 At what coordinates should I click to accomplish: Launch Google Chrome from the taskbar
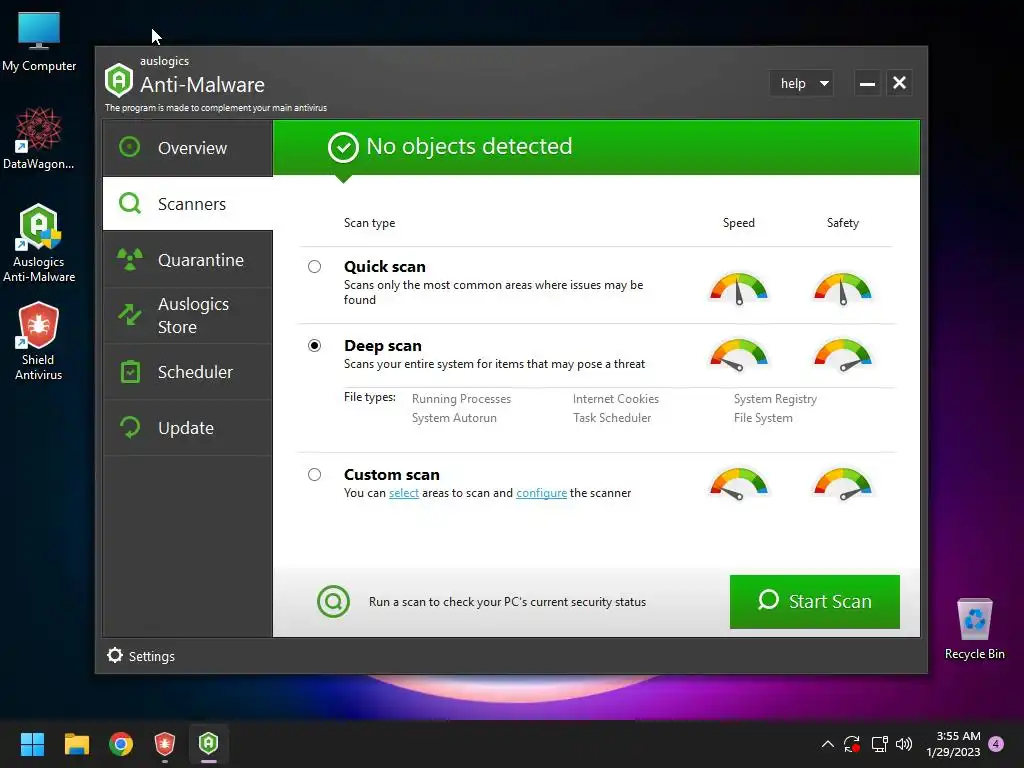[x=121, y=744]
